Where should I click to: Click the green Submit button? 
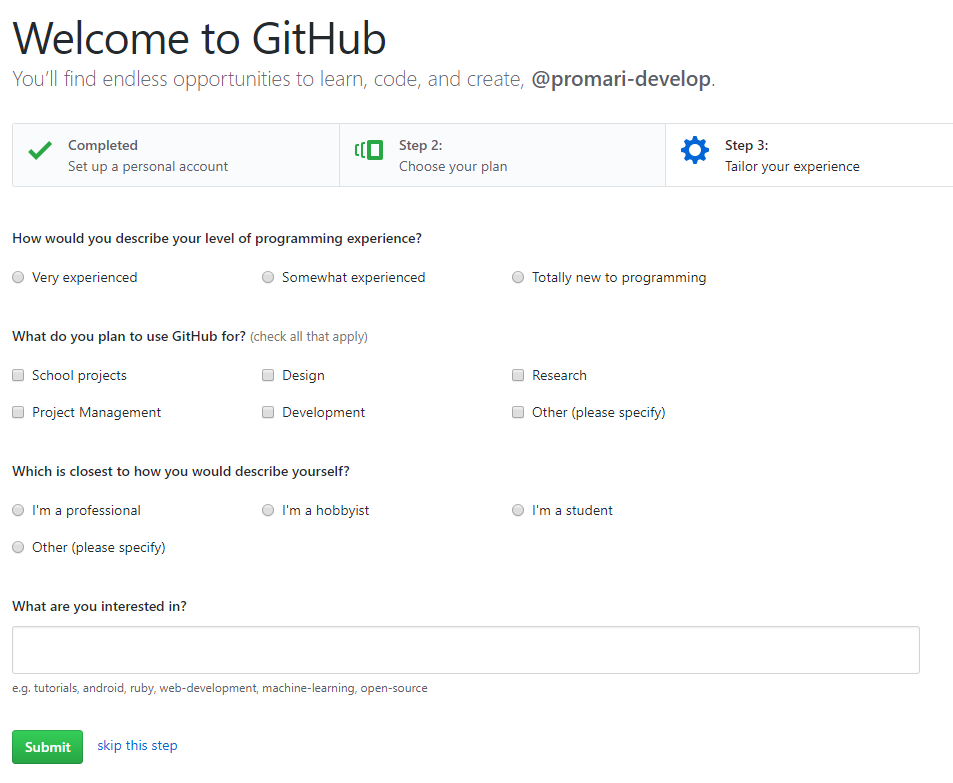click(x=47, y=747)
